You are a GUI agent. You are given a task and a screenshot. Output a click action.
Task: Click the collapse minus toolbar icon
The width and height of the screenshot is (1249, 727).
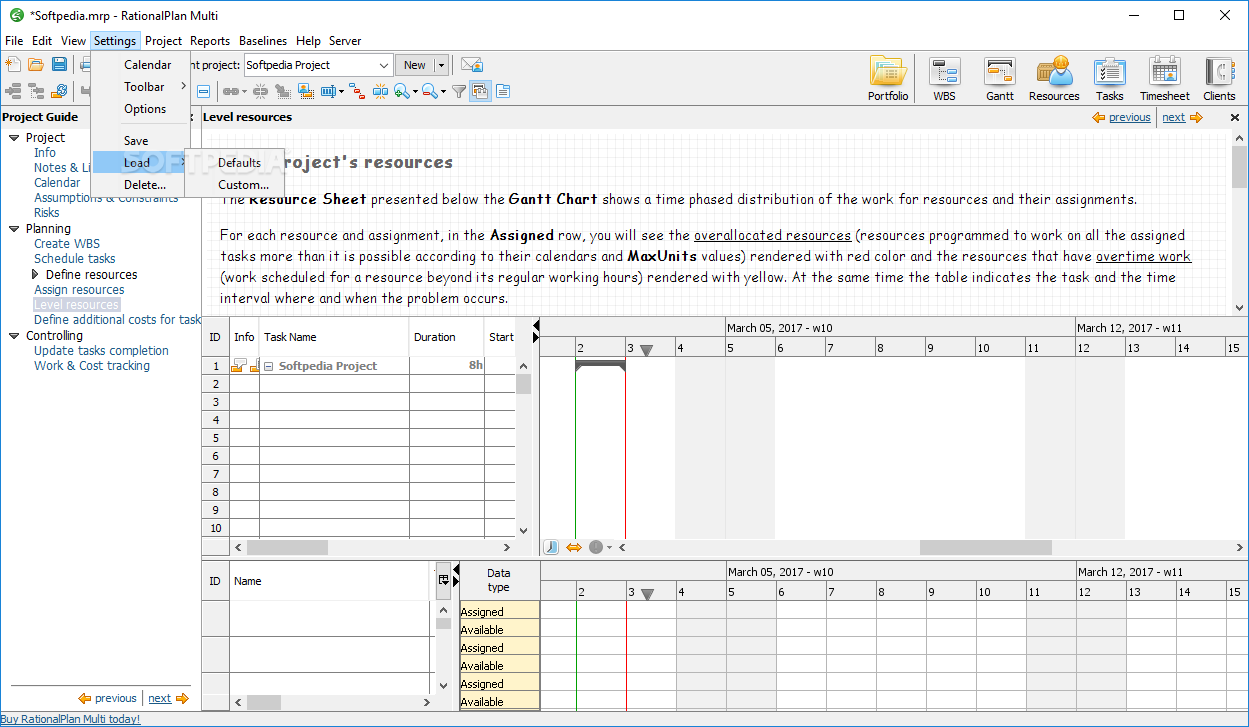[203, 91]
